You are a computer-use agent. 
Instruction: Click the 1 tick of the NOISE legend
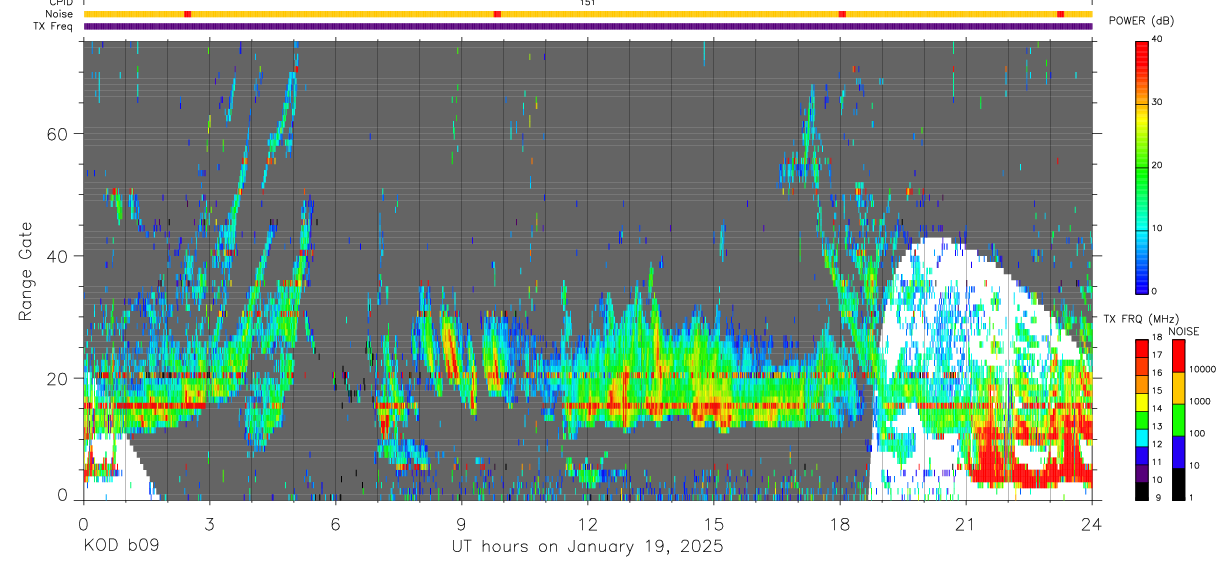click(1190, 497)
